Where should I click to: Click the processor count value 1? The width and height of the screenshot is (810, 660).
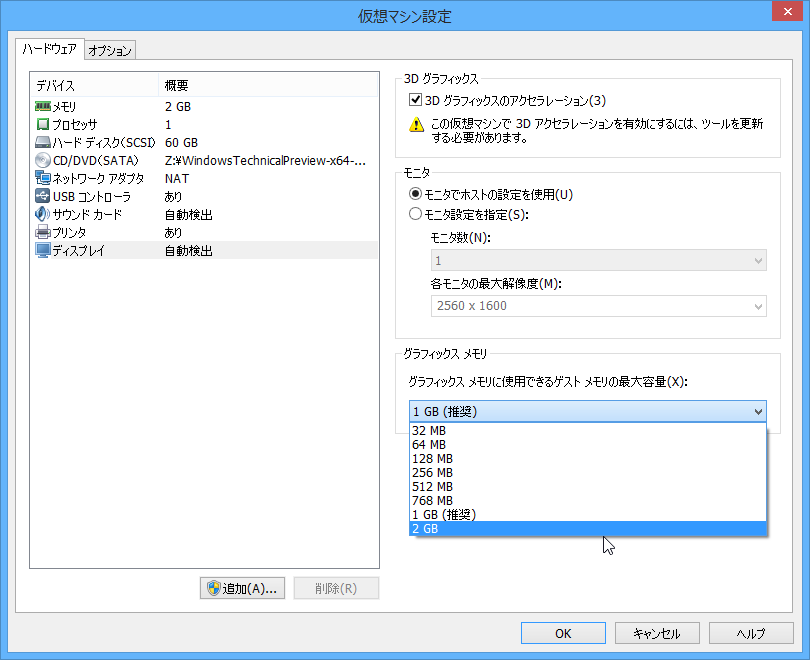pos(168,124)
